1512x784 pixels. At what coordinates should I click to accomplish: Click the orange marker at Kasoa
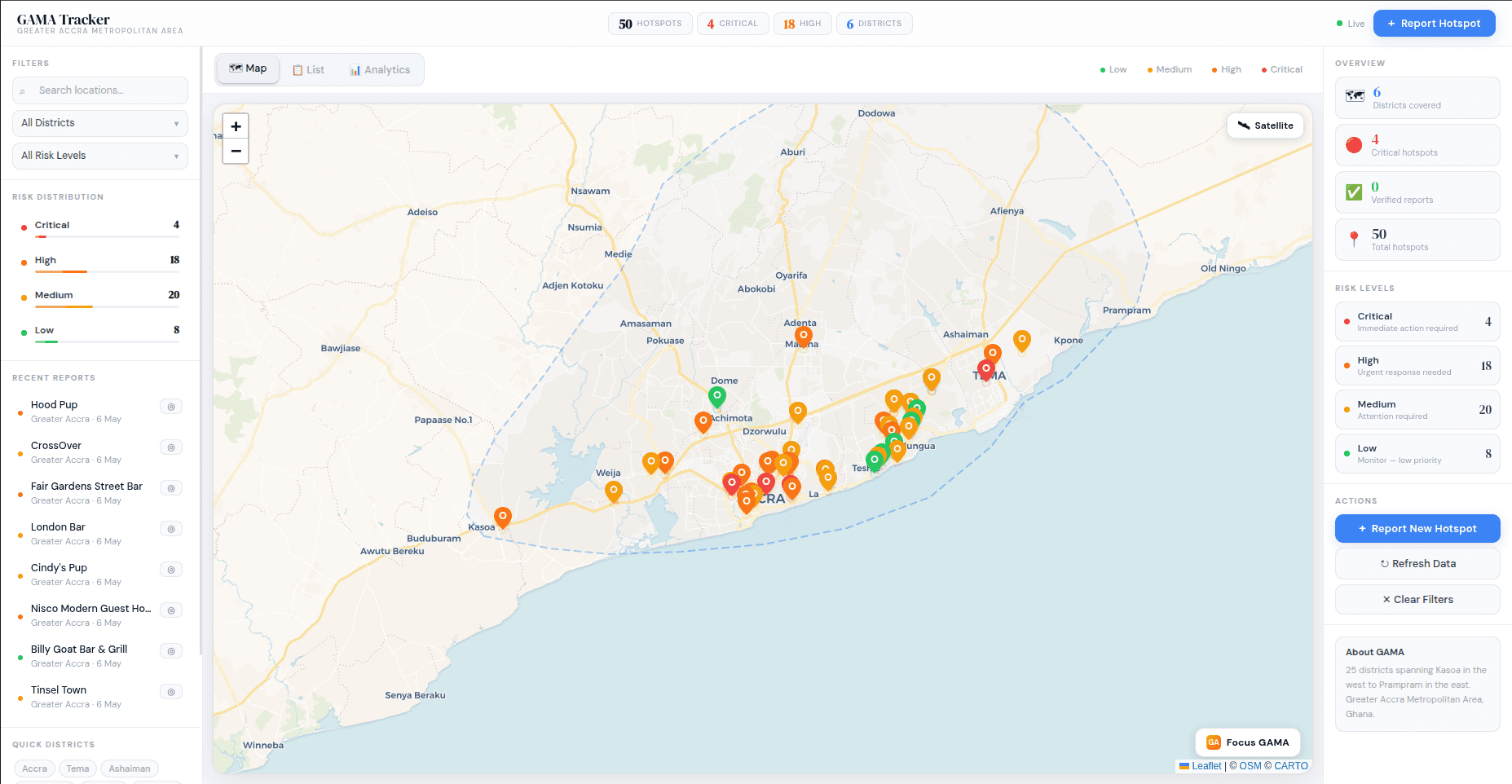coord(503,518)
